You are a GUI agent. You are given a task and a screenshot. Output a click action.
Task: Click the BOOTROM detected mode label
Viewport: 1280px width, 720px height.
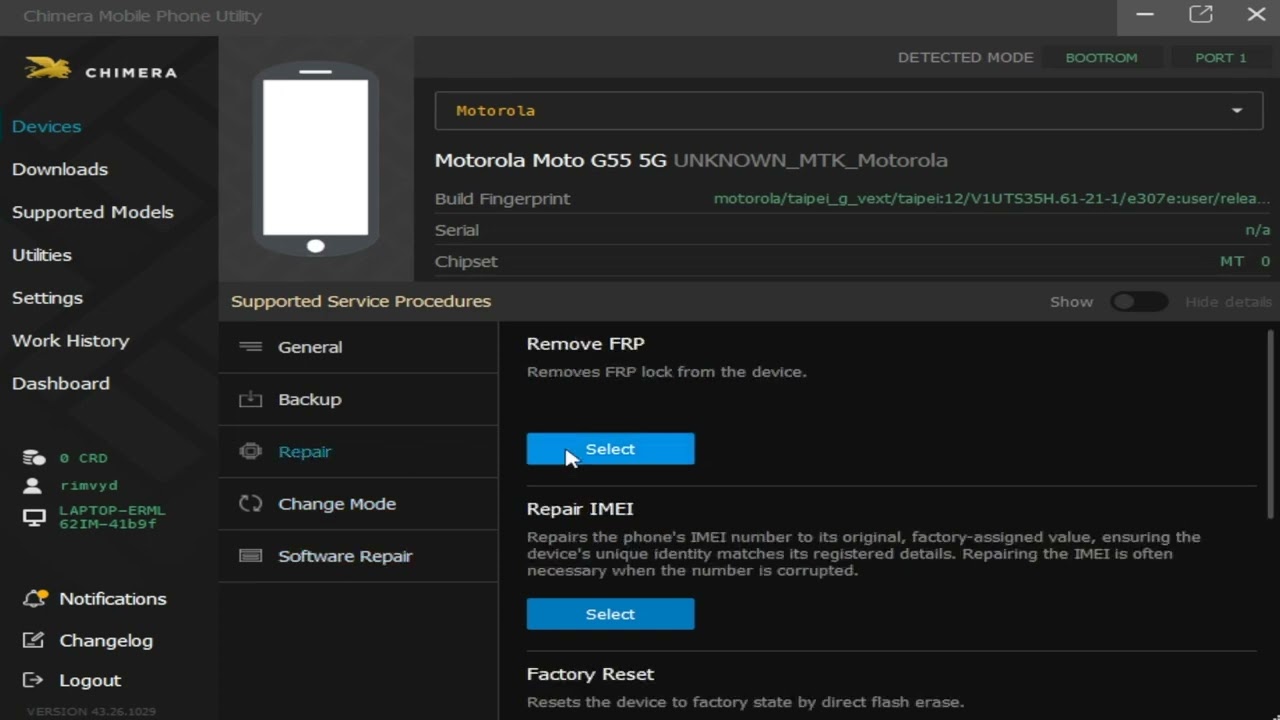1101,58
